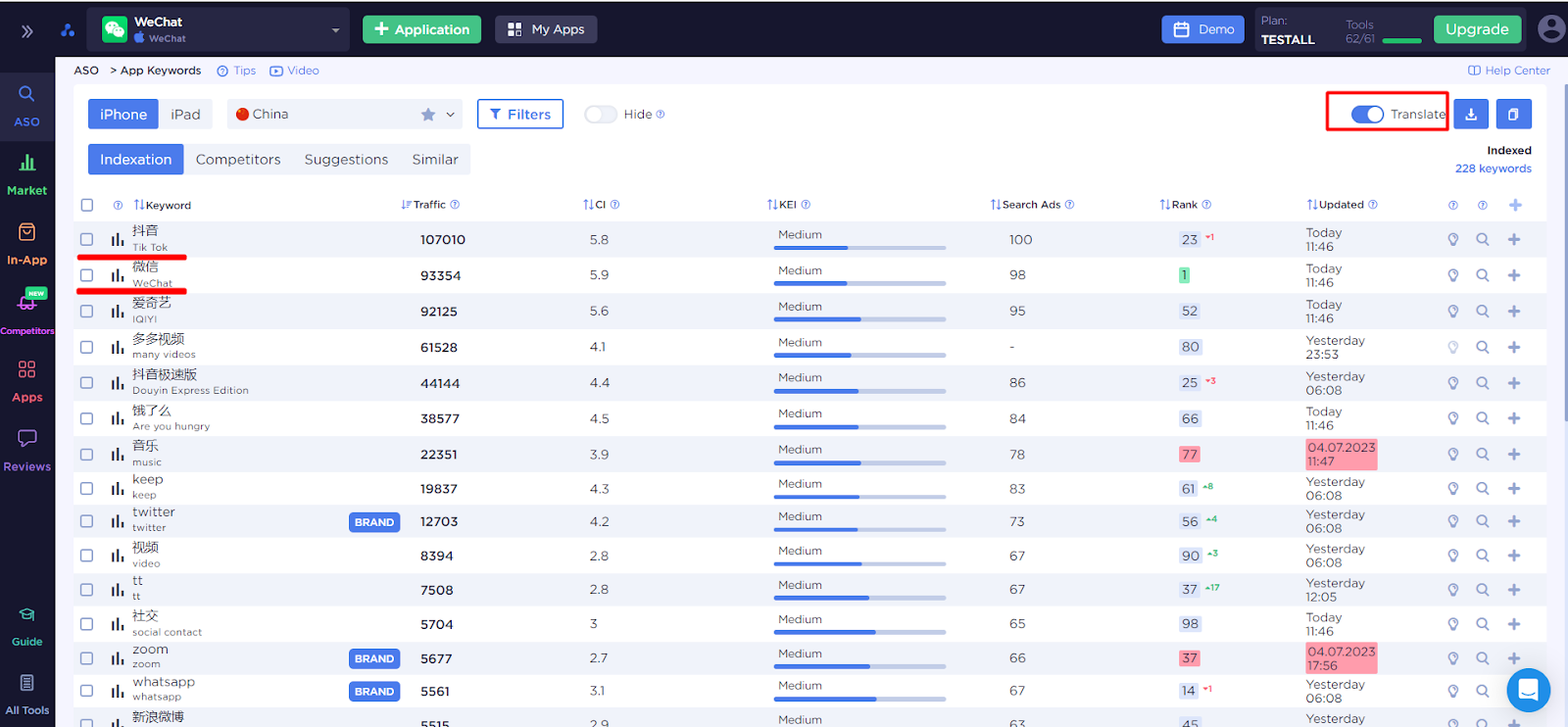
Task: Click KEI bar for keep row
Action: coord(859,497)
